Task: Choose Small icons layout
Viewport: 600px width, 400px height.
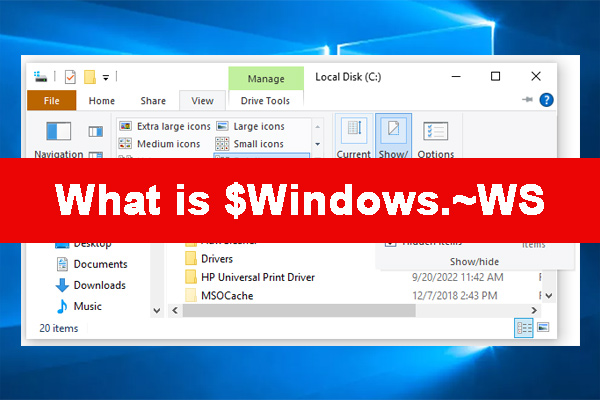Action: 250,144
